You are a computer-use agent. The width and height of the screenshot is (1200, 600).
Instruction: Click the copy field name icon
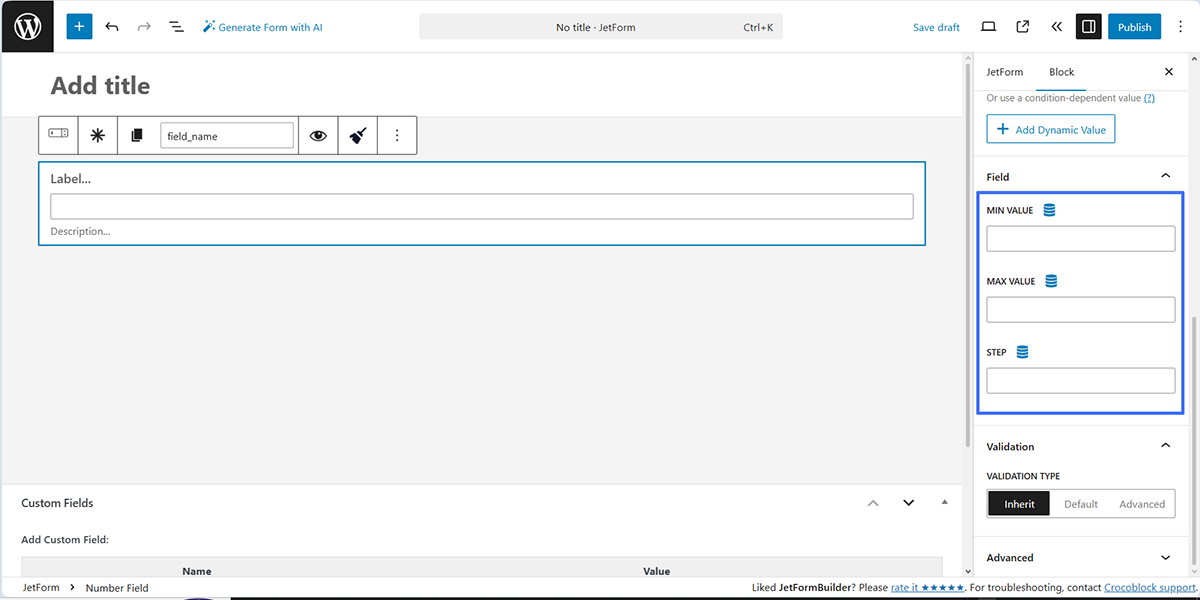pos(137,135)
